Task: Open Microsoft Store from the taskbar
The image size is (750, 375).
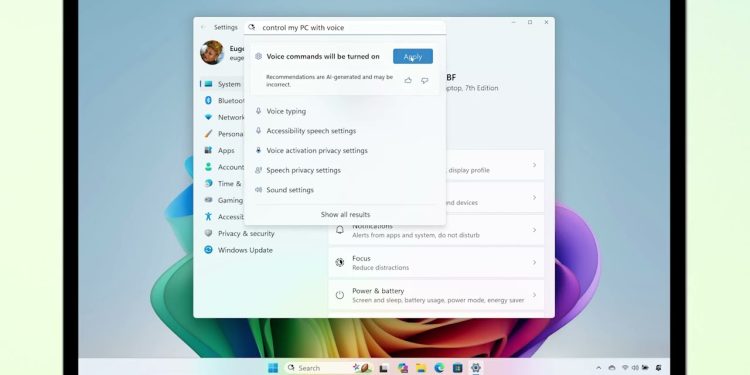Action: (458, 368)
